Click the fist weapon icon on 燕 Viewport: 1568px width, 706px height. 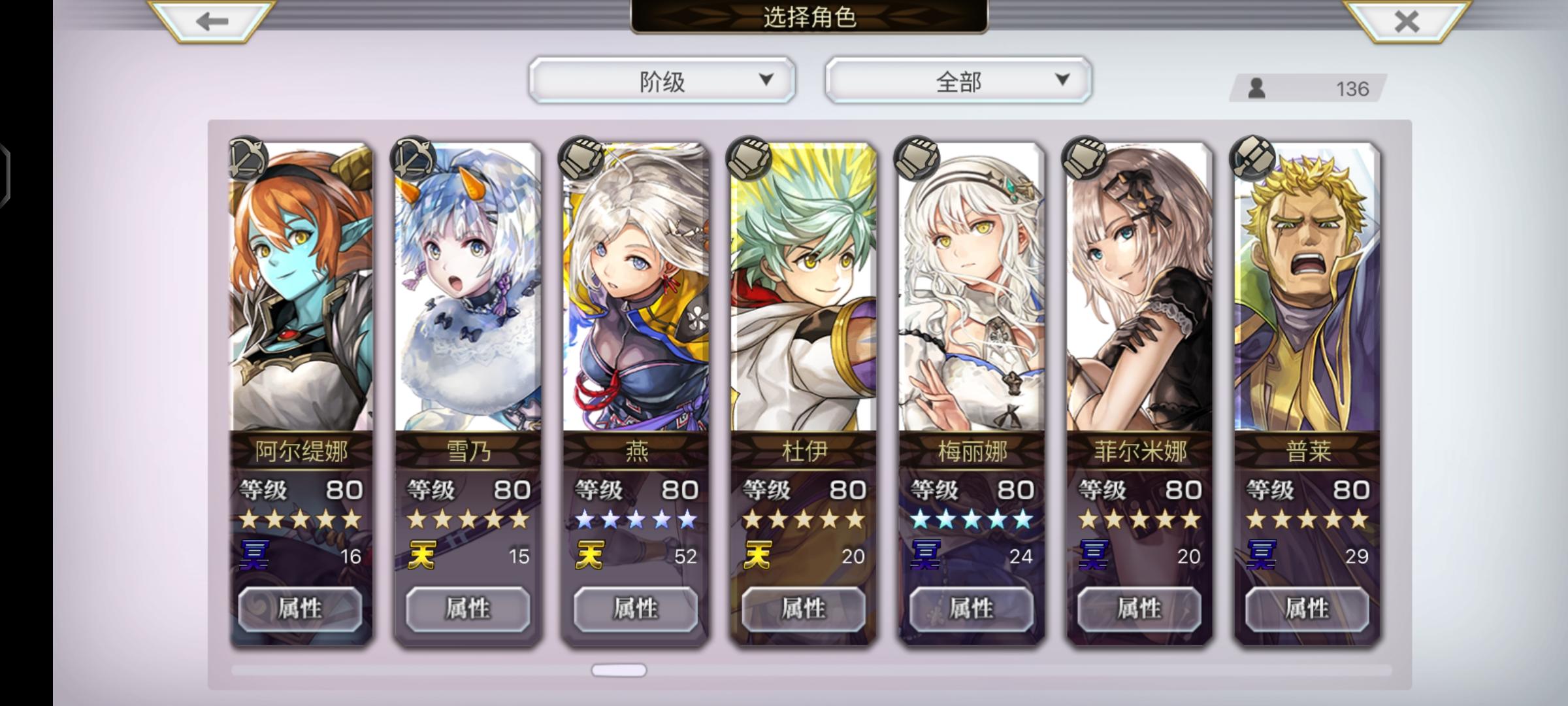click(581, 158)
